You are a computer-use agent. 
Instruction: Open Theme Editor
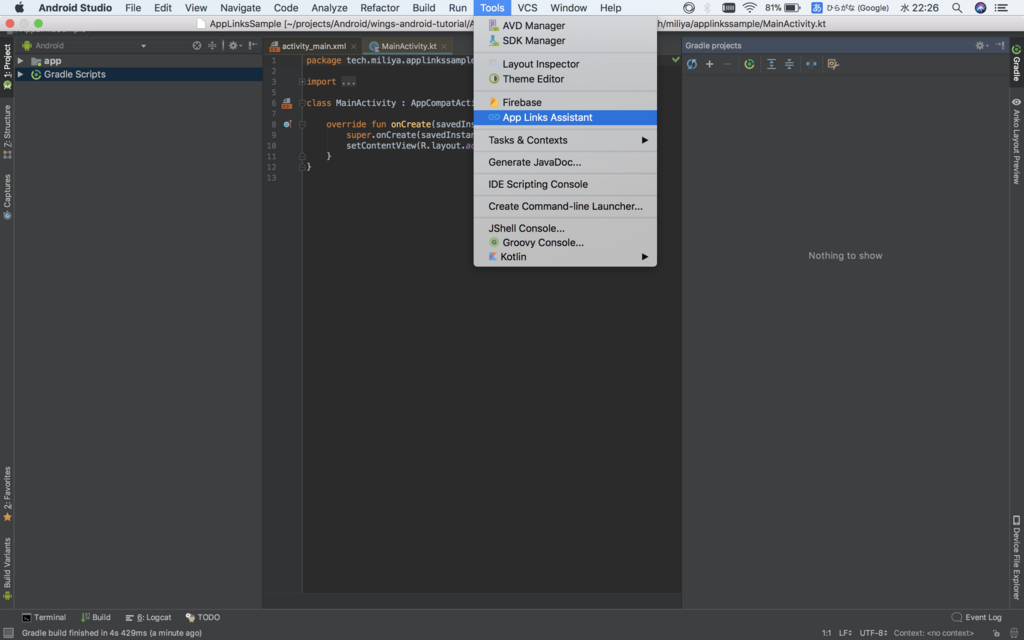pyautogui.click(x=565, y=79)
